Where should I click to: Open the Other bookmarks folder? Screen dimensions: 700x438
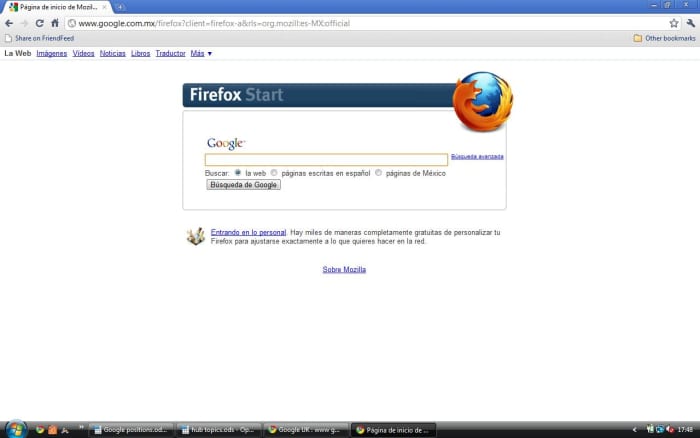click(x=664, y=38)
